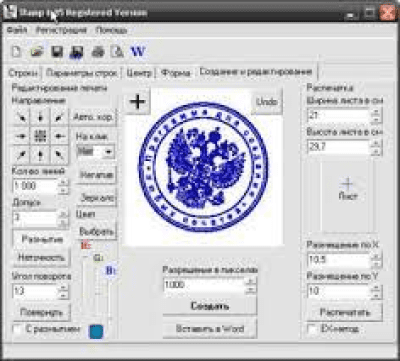The height and width of the screenshot is (361, 400).
Task: Click the Создать button
Action: tap(210, 306)
